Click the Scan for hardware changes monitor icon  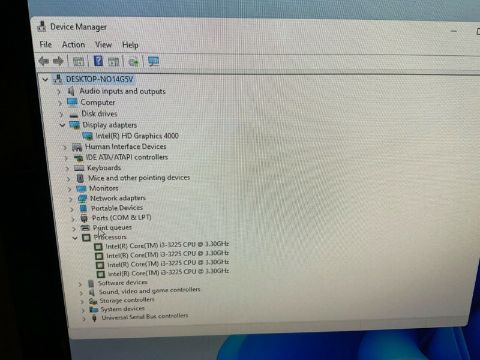(x=153, y=61)
